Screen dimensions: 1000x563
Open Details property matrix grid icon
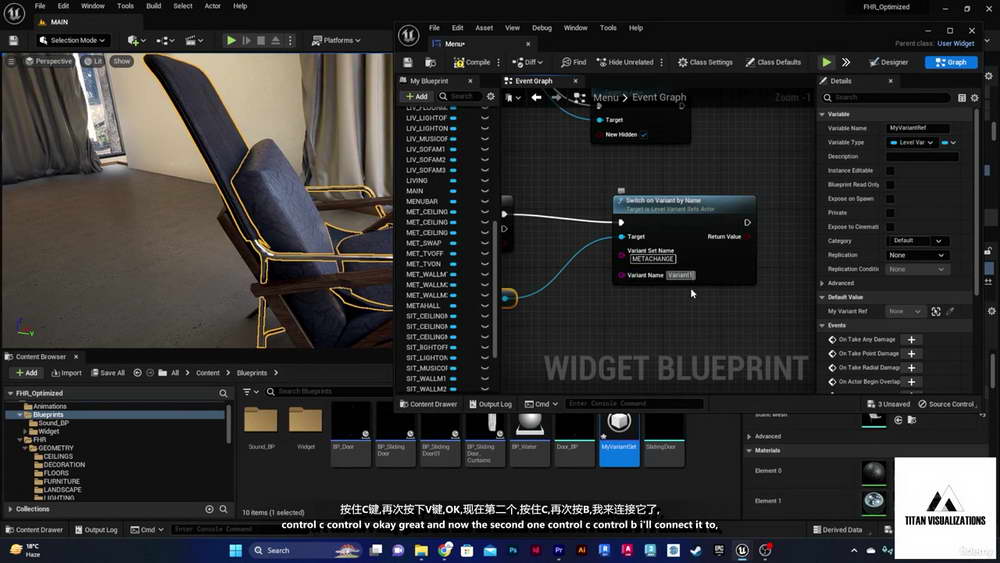(x=962, y=98)
